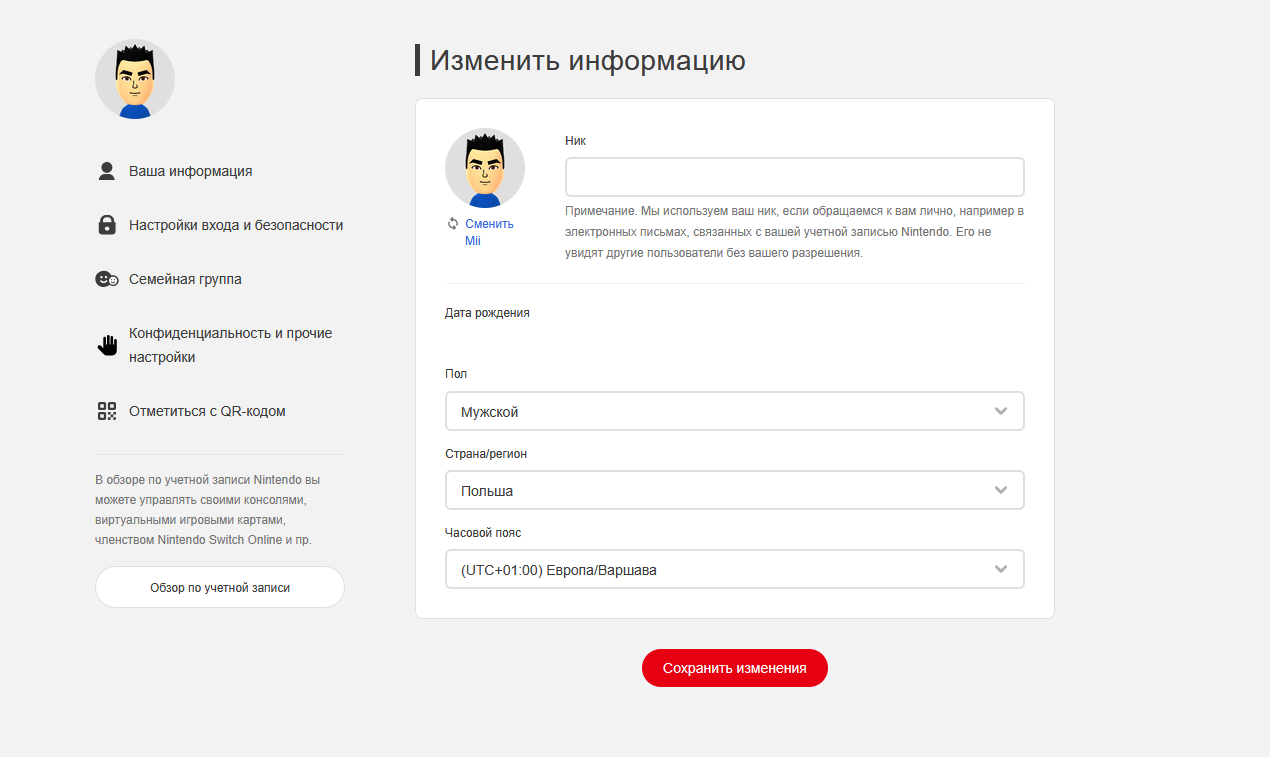Choose Отметиться с QR-кодом
The width and height of the screenshot is (1270, 757).
click(207, 411)
